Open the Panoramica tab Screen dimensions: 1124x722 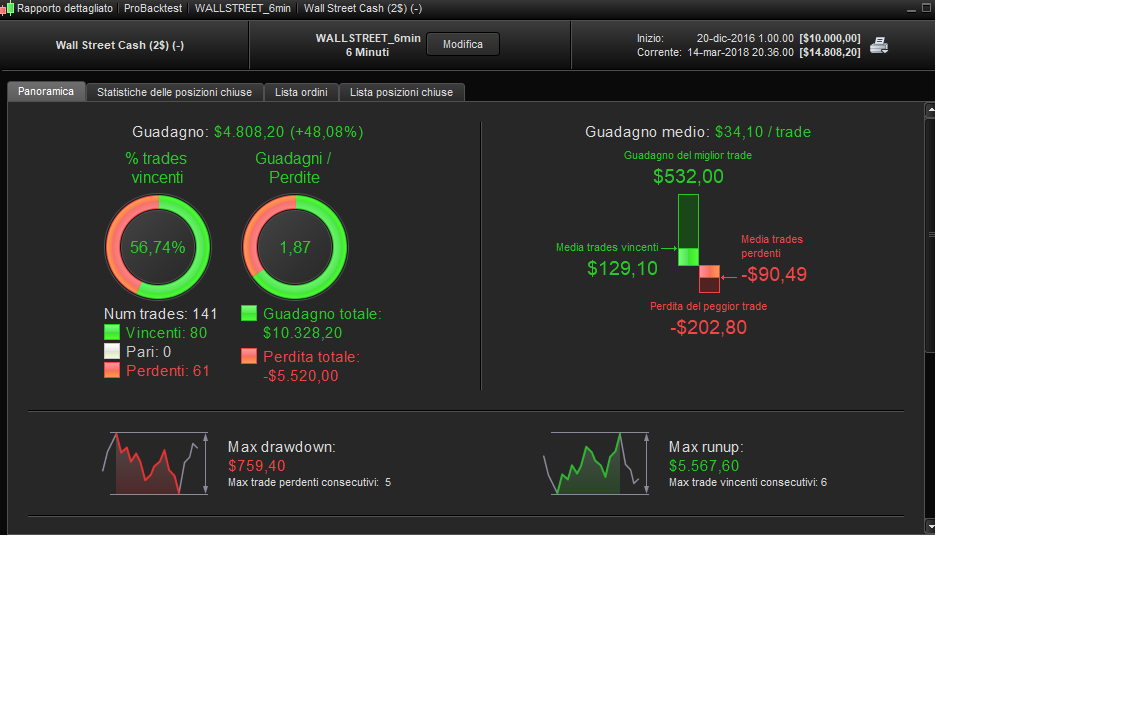pos(46,92)
